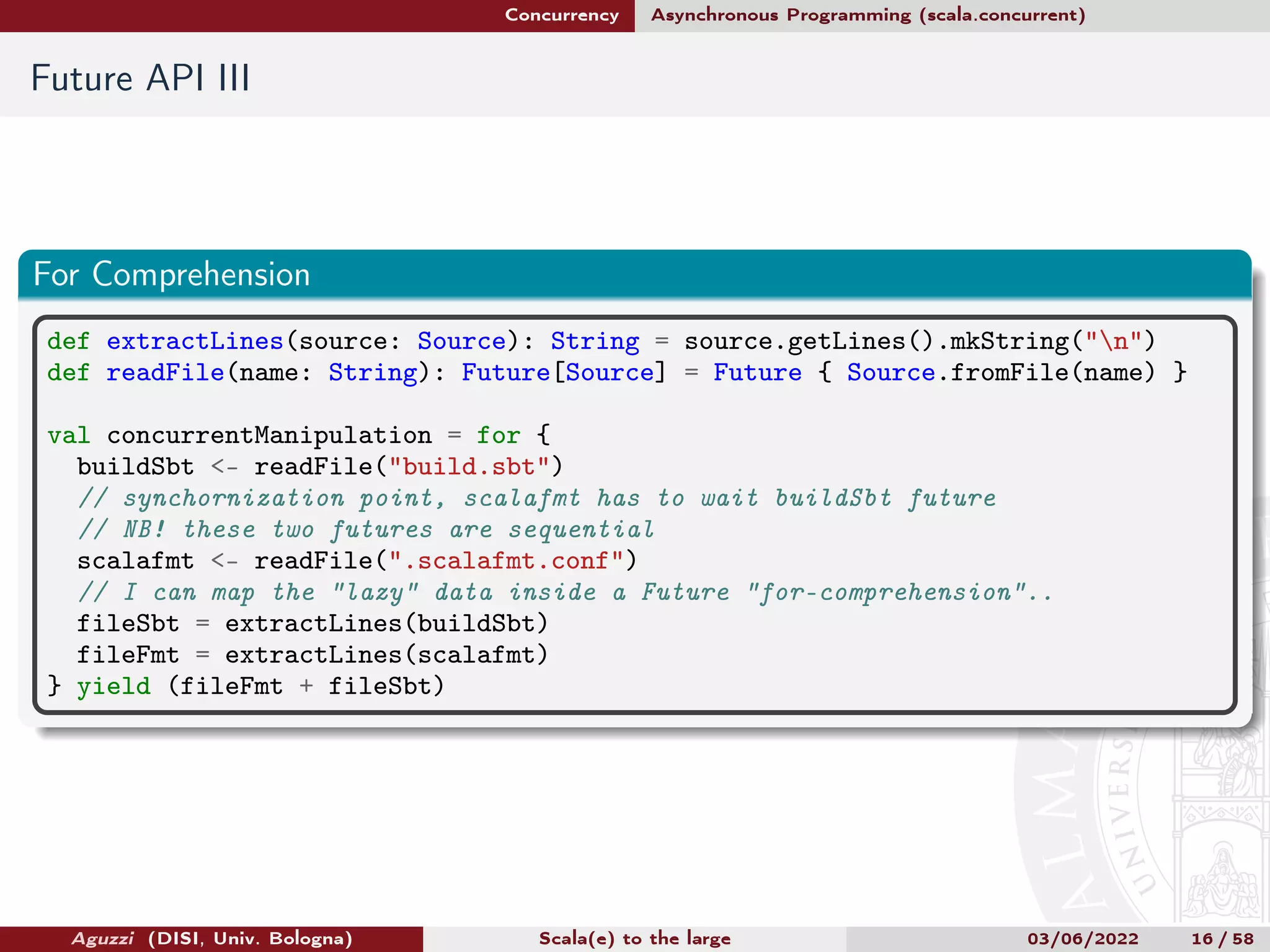This screenshot has height=952, width=1270.
Task: Select the fileSbt = extractLines(buildSbt) line
Action: click(313, 624)
